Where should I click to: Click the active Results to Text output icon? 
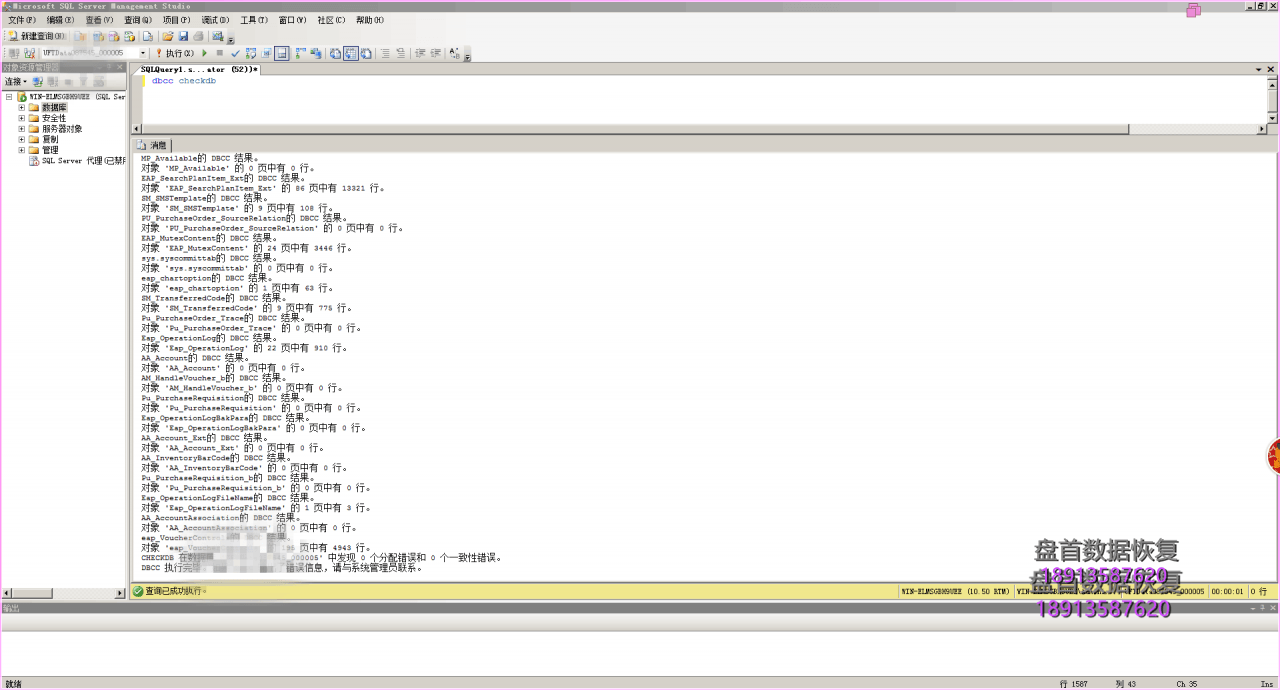pyautogui.click(x=351, y=53)
